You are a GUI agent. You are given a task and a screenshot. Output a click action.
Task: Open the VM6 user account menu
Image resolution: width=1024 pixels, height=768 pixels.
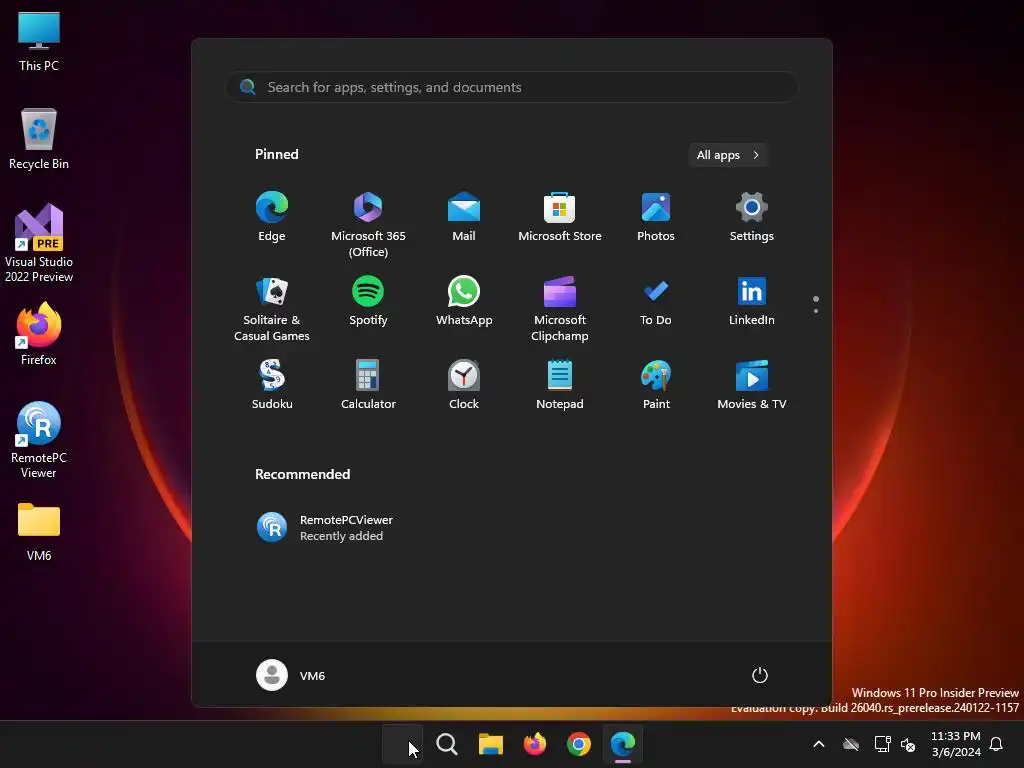(291, 675)
